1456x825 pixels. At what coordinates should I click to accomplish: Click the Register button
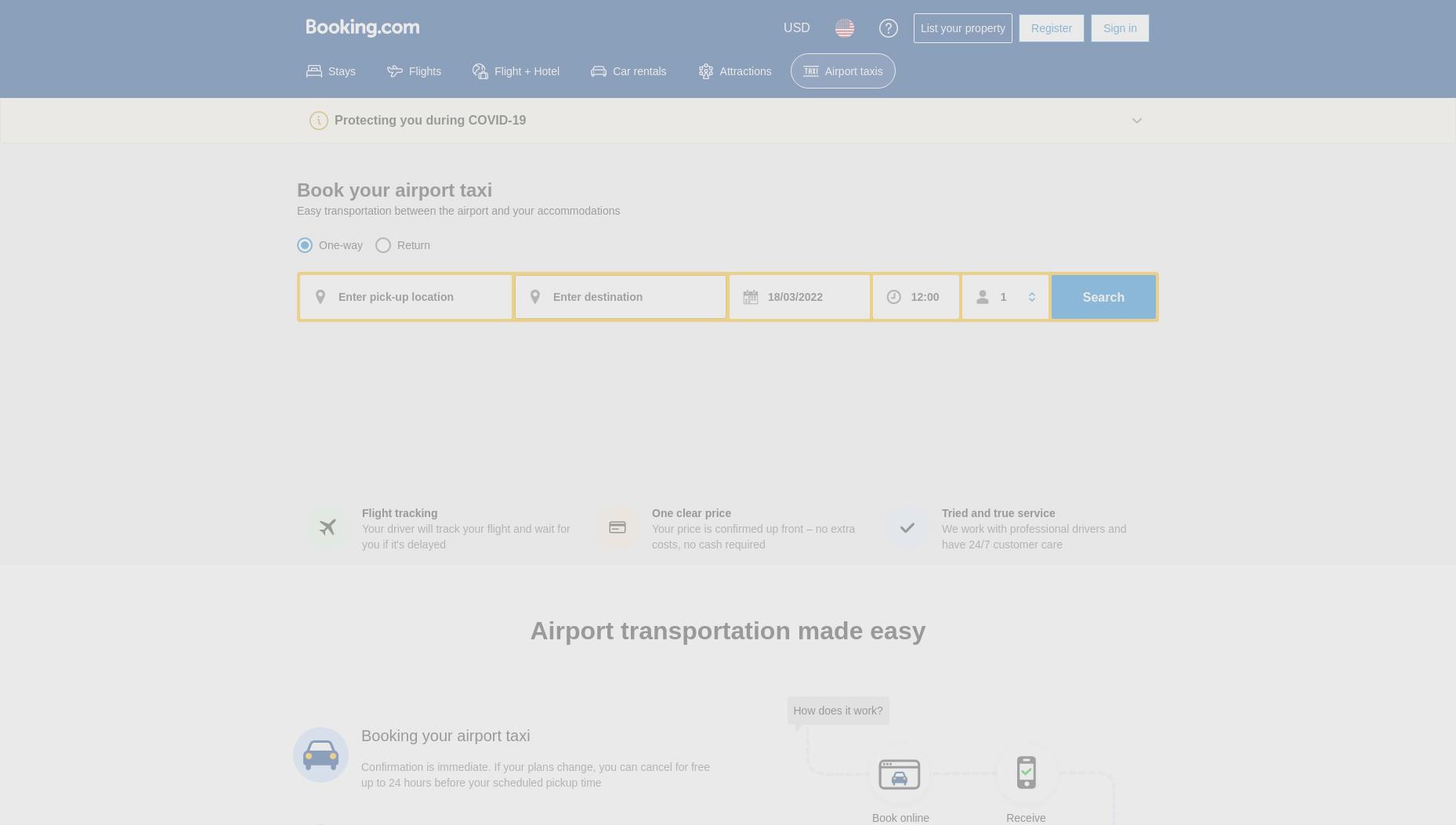(x=1052, y=28)
